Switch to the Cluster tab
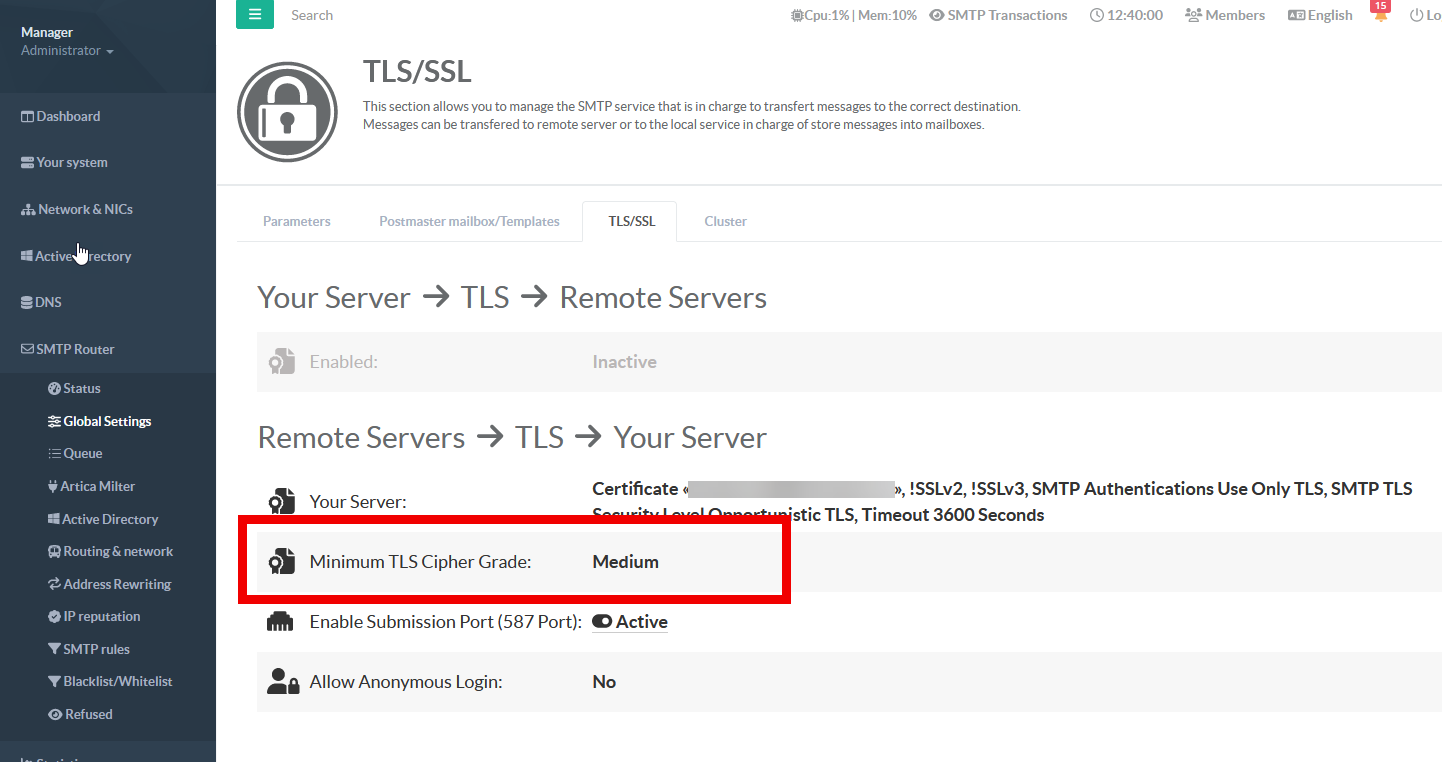The image size is (1442, 762). [x=725, y=222]
